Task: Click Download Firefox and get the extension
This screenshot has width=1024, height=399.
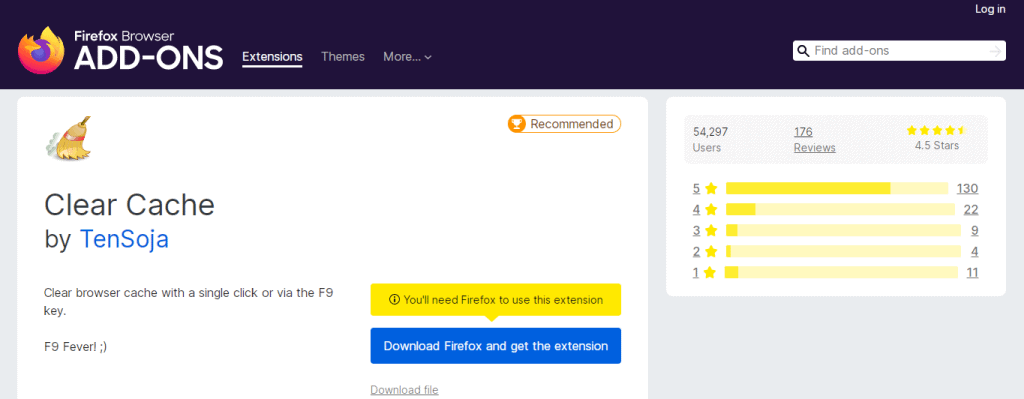Action: 496,346
